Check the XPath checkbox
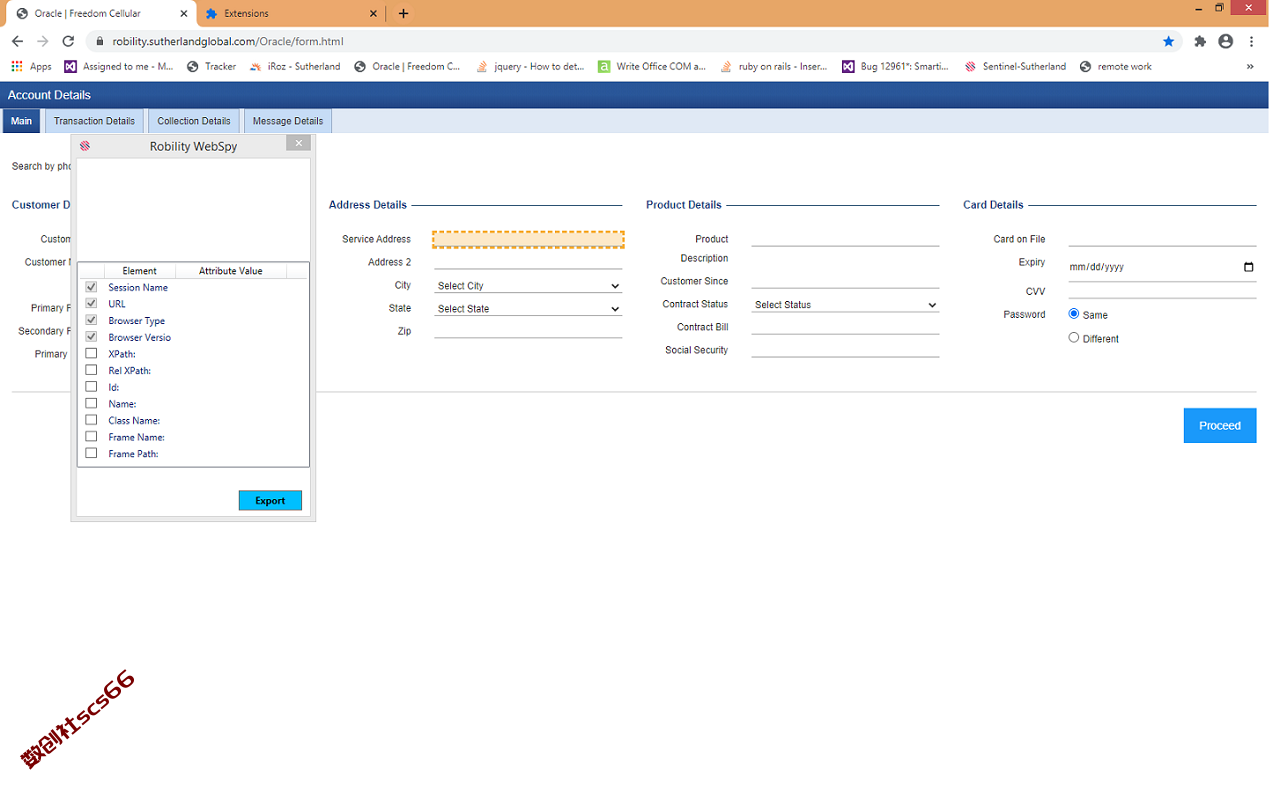Image resolution: width=1280 pixels, height=800 pixels. tap(91, 353)
